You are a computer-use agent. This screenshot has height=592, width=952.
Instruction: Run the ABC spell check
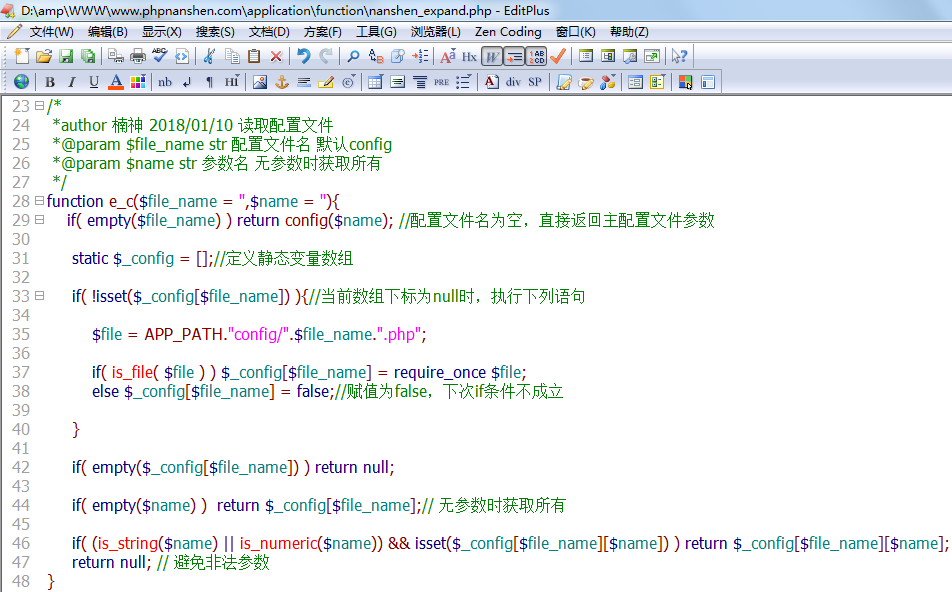click(x=160, y=56)
